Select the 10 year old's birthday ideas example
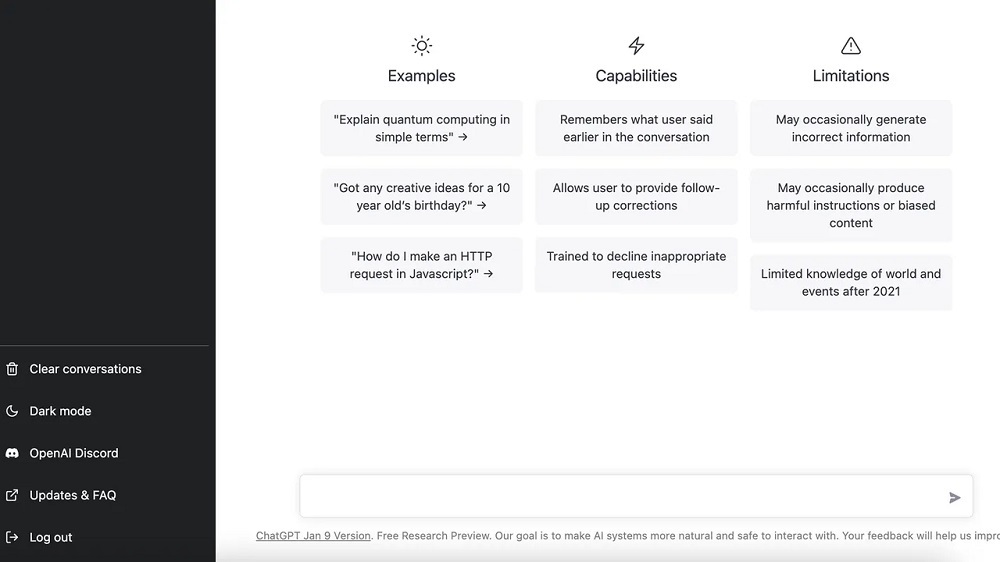This screenshot has width=1000, height=562. click(421, 196)
